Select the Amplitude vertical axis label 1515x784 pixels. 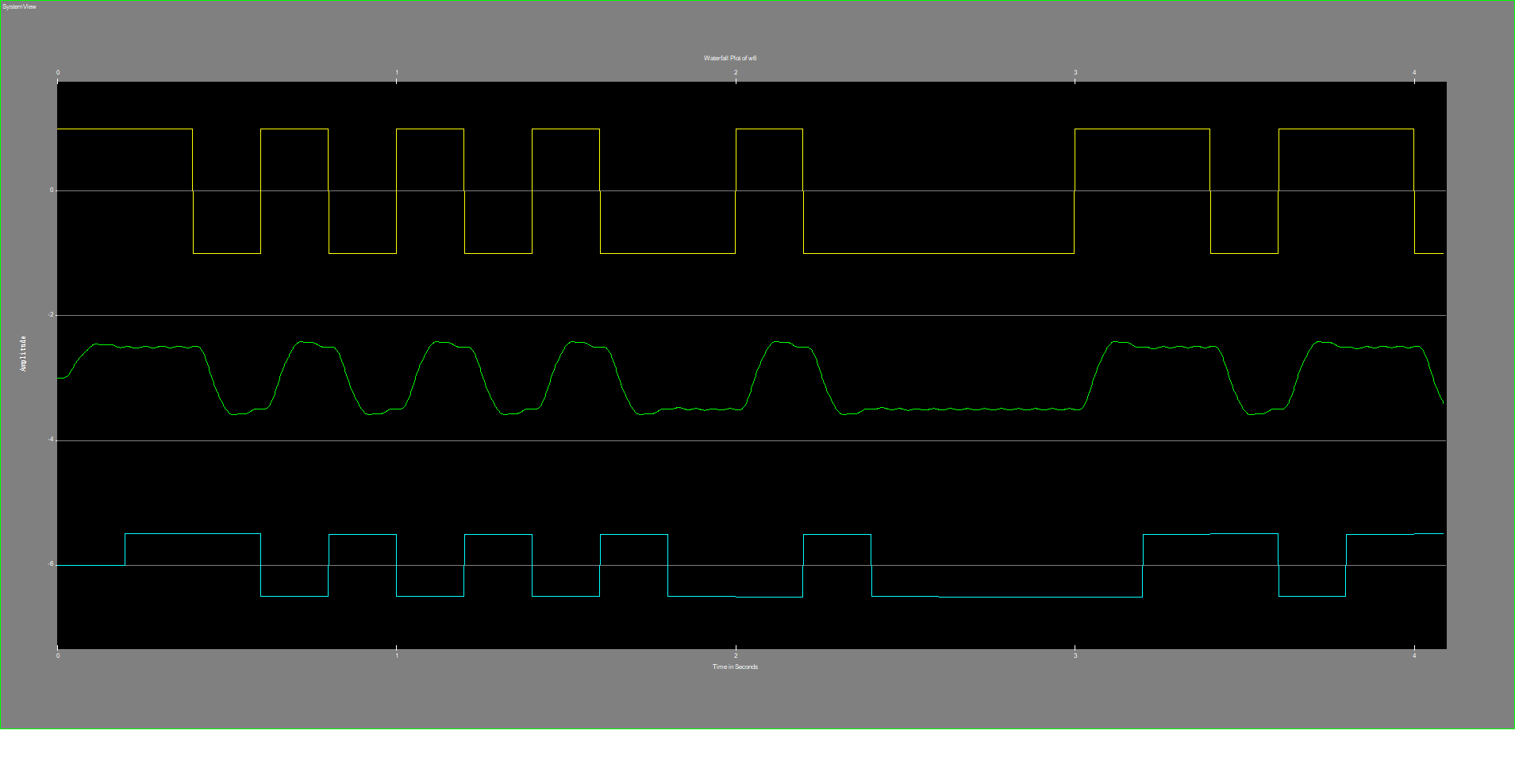[23, 353]
